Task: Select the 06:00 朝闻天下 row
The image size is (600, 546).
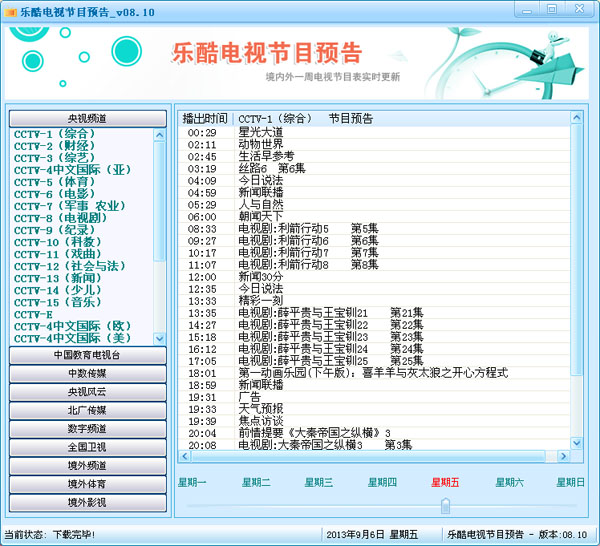Action: [x=374, y=217]
